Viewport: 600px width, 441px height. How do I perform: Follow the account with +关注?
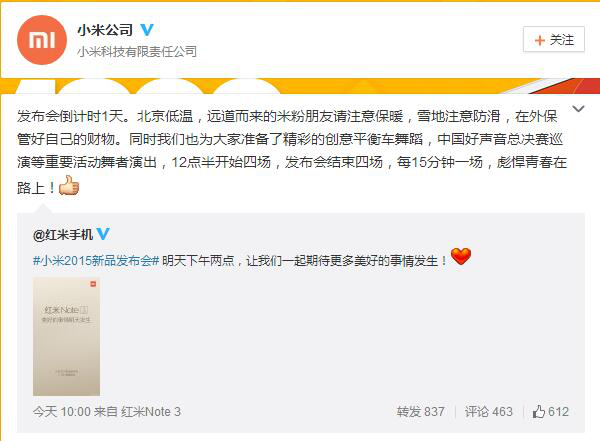(x=554, y=39)
